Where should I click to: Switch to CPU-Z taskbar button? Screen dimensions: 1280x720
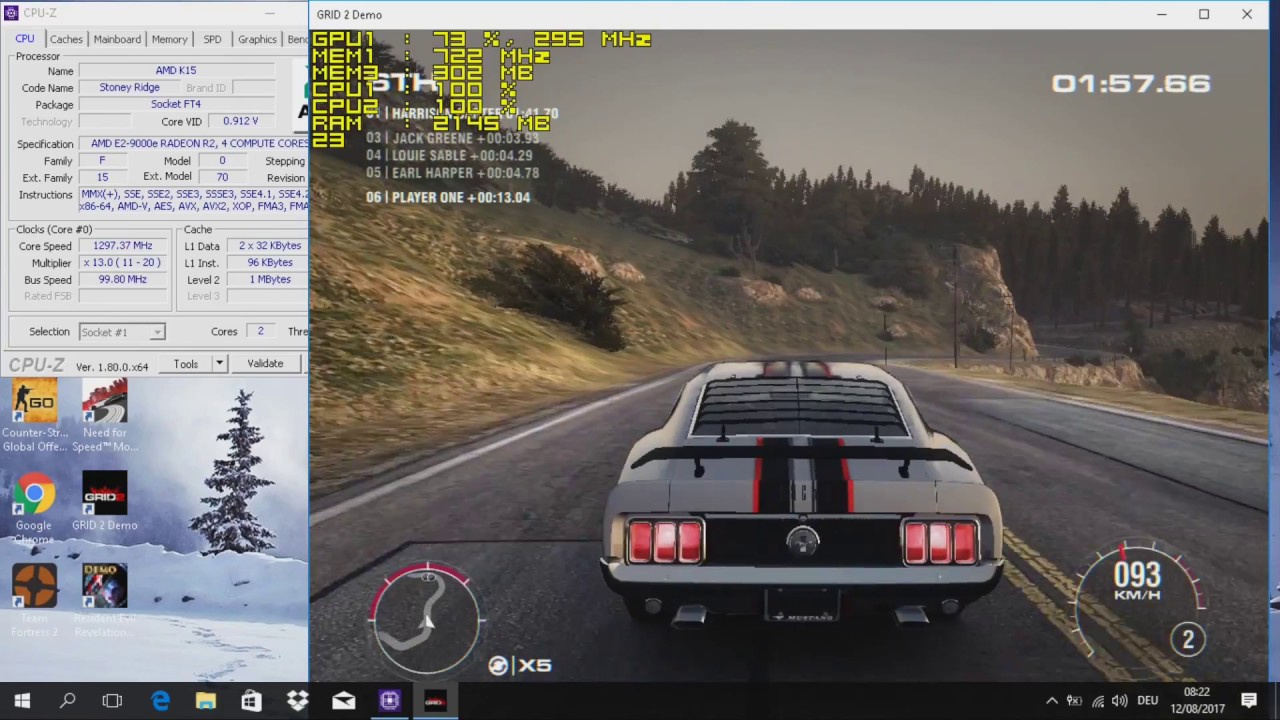[389, 701]
